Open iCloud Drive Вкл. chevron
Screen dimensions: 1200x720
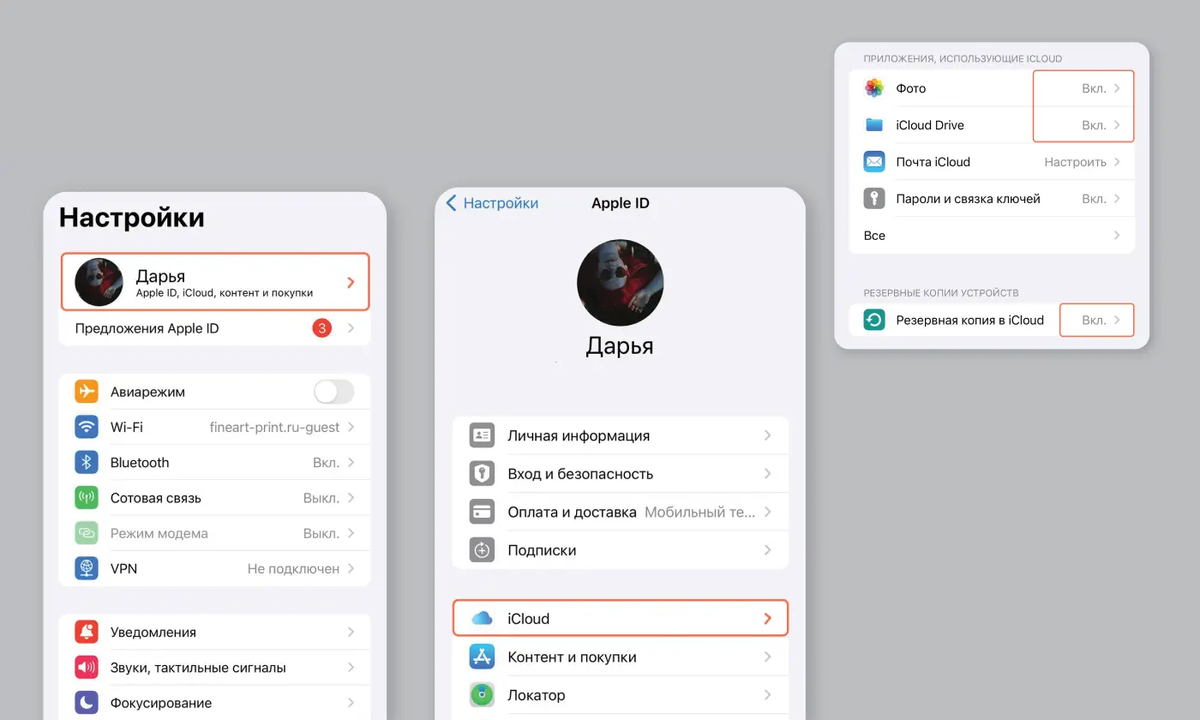coord(1117,125)
